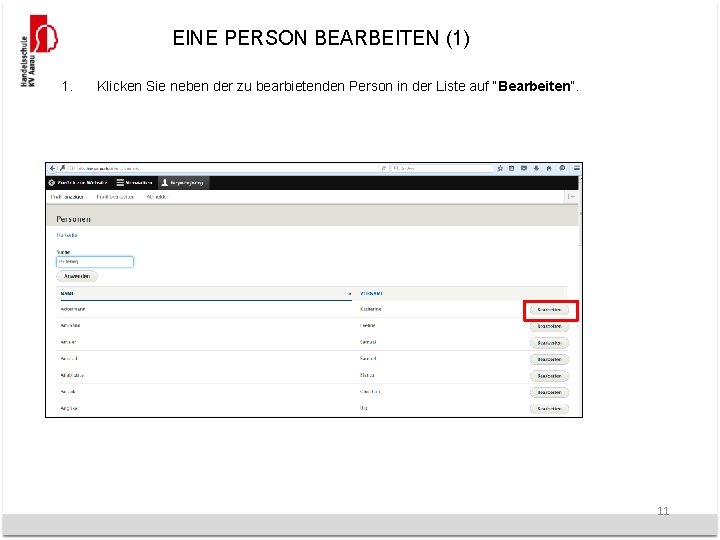This screenshot has width=720, height=540.
Task: Click the browser search box
Action: (x=442, y=169)
